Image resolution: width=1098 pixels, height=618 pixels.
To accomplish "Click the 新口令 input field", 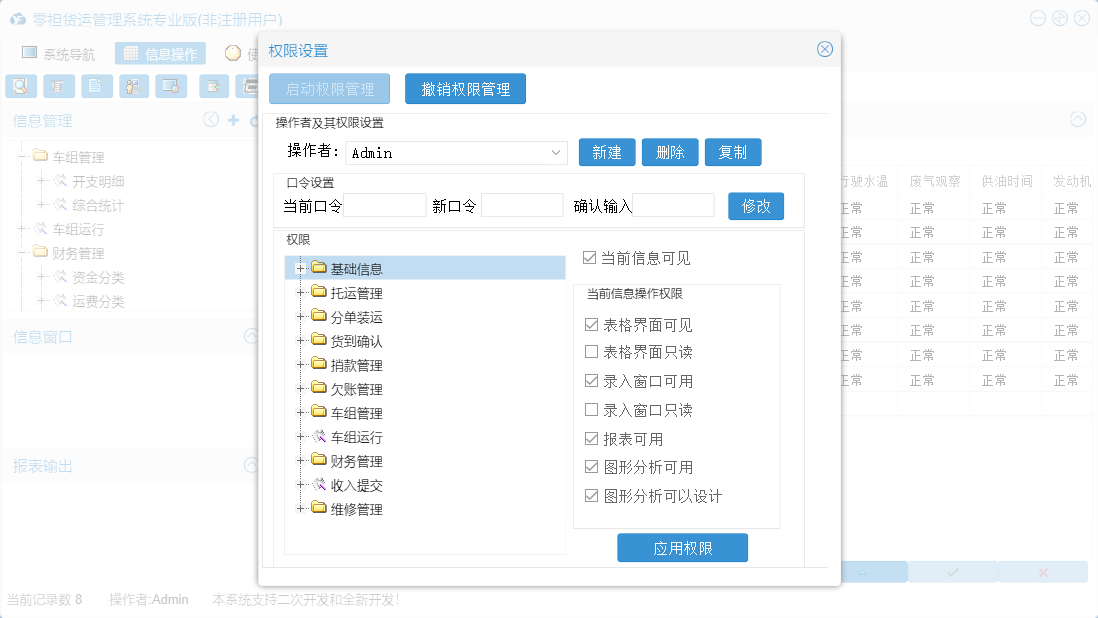I will 522,206.
